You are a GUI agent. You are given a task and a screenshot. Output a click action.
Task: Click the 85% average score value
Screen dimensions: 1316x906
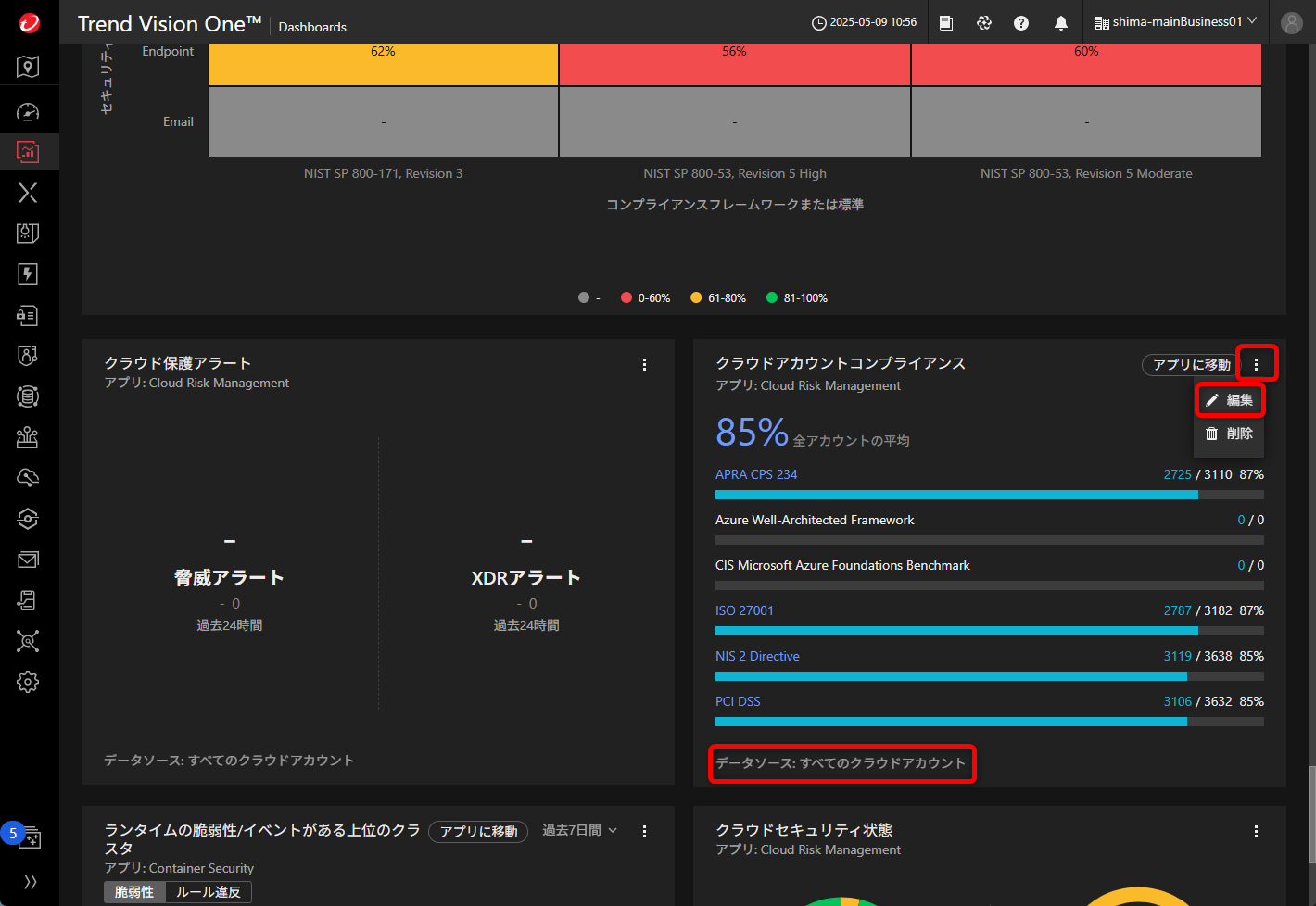752,433
